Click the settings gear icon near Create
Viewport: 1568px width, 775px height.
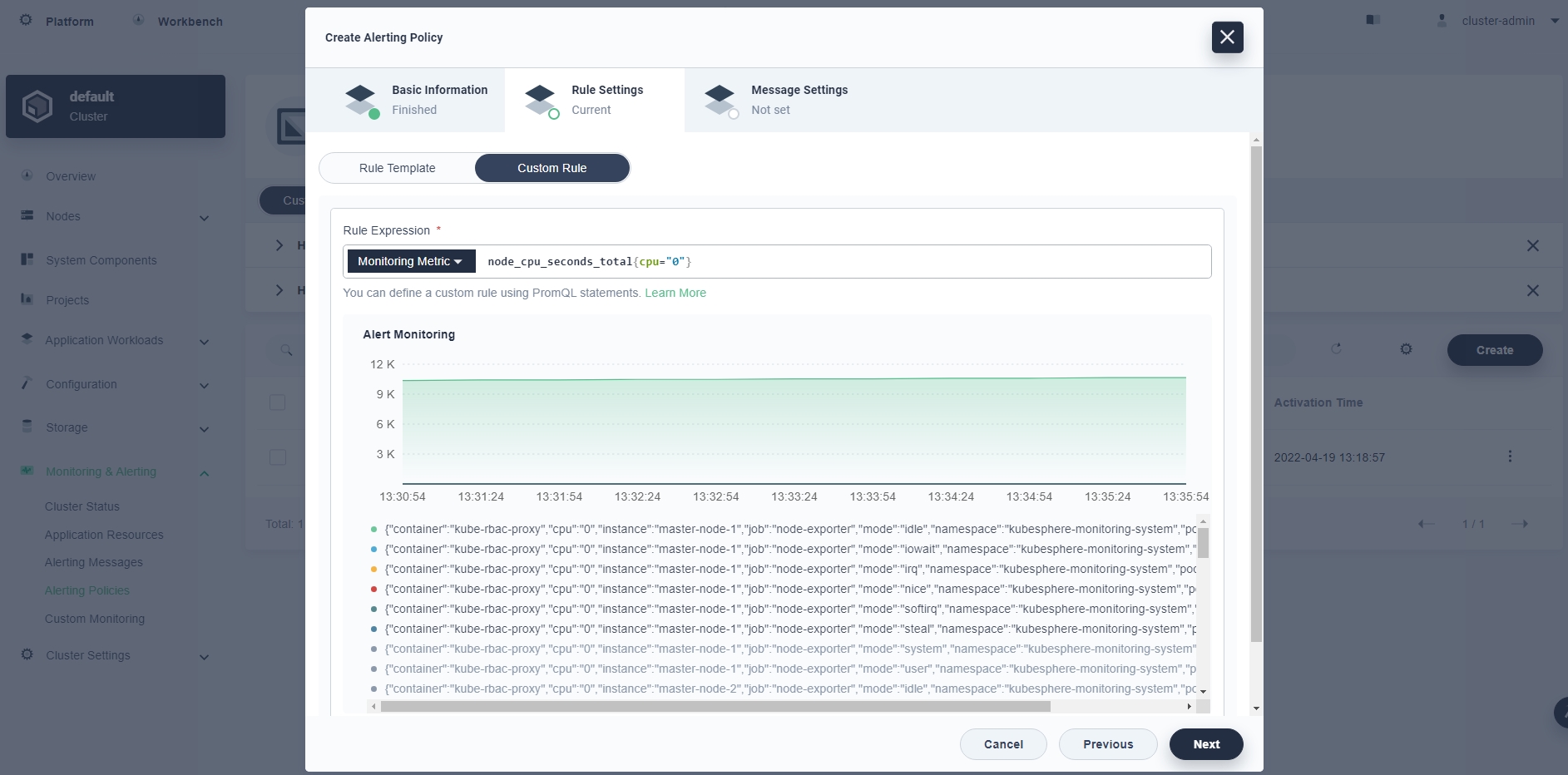pyautogui.click(x=1406, y=349)
